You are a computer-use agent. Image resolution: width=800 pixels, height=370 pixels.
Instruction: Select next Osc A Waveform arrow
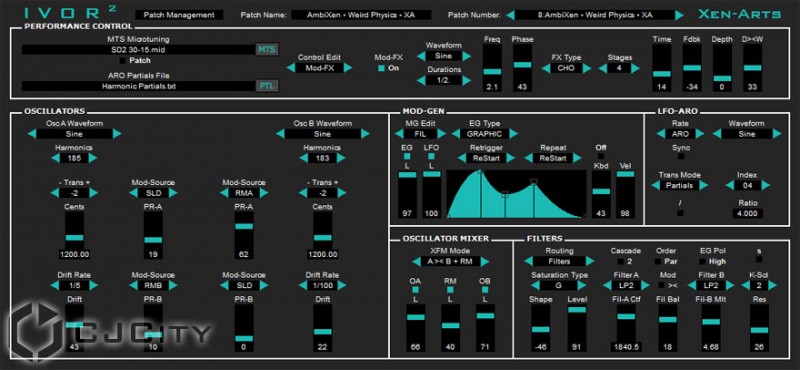coord(117,134)
